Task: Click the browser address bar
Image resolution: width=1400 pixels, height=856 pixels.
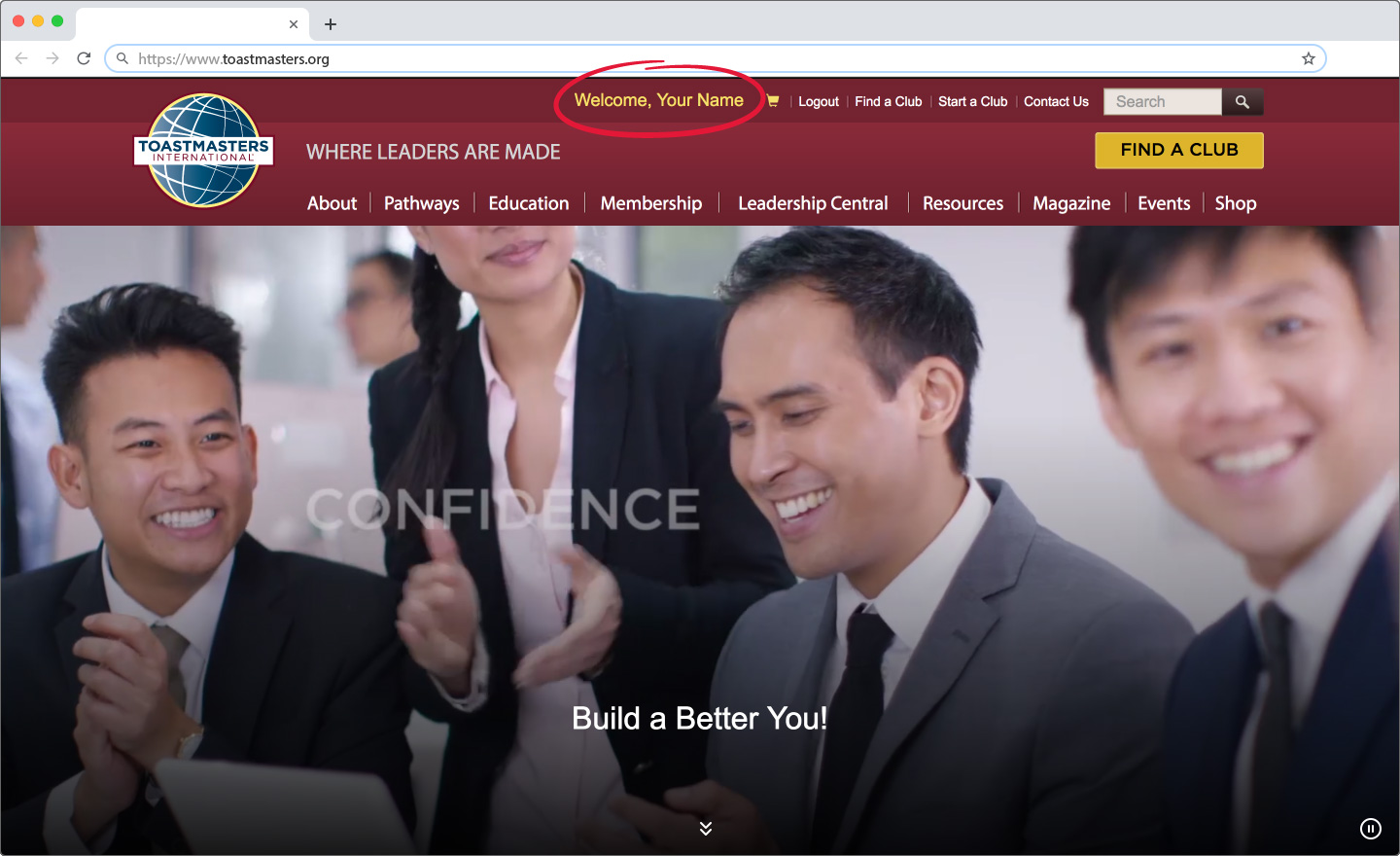Action: coord(681,59)
